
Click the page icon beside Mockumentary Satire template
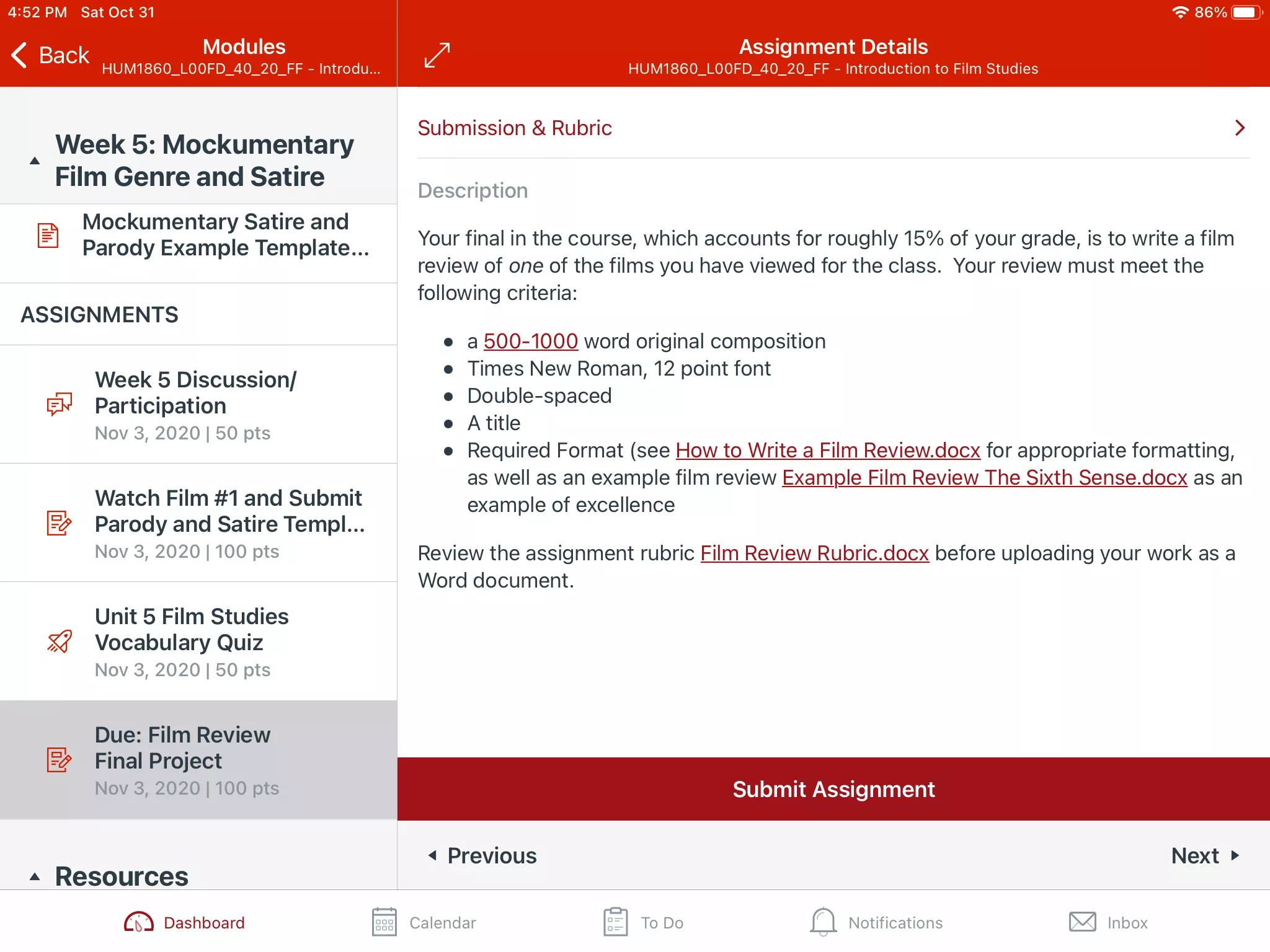click(x=48, y=236)
